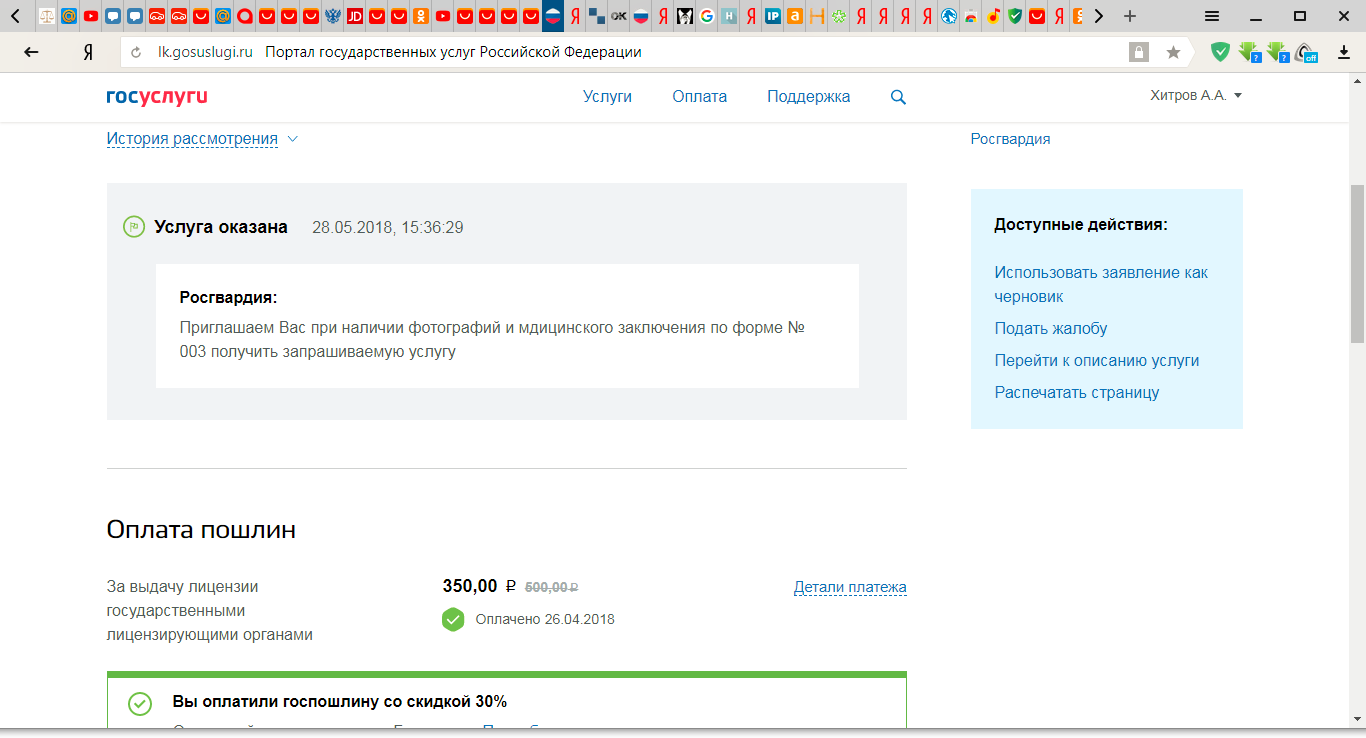Click the Подать жалобу link
Viewport: 1366px width, 738px height.
coord(1050,329)
